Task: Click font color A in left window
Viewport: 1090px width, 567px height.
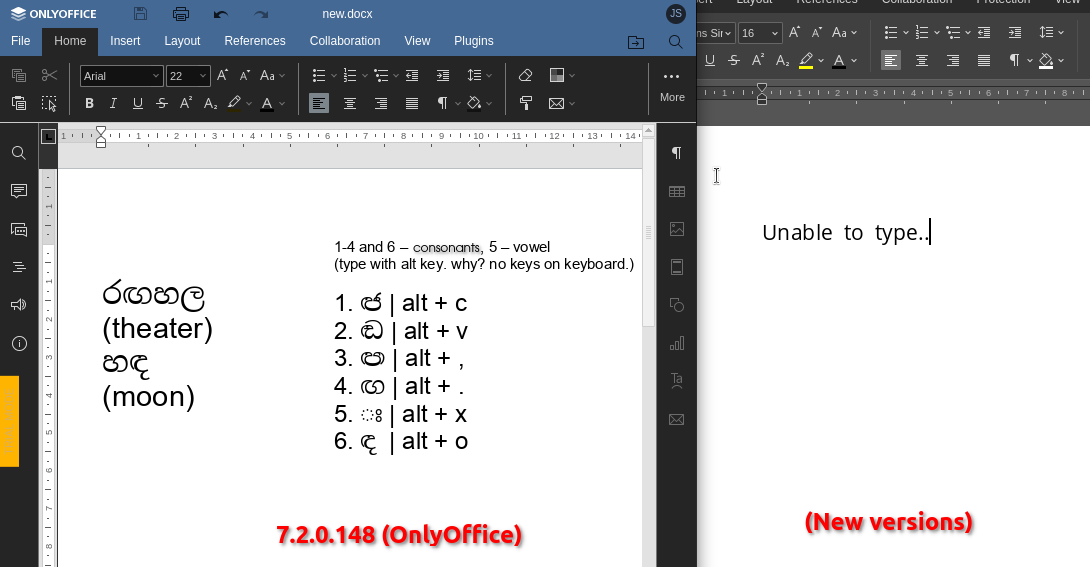Action: pyautogui.click(x=267, y=104)
